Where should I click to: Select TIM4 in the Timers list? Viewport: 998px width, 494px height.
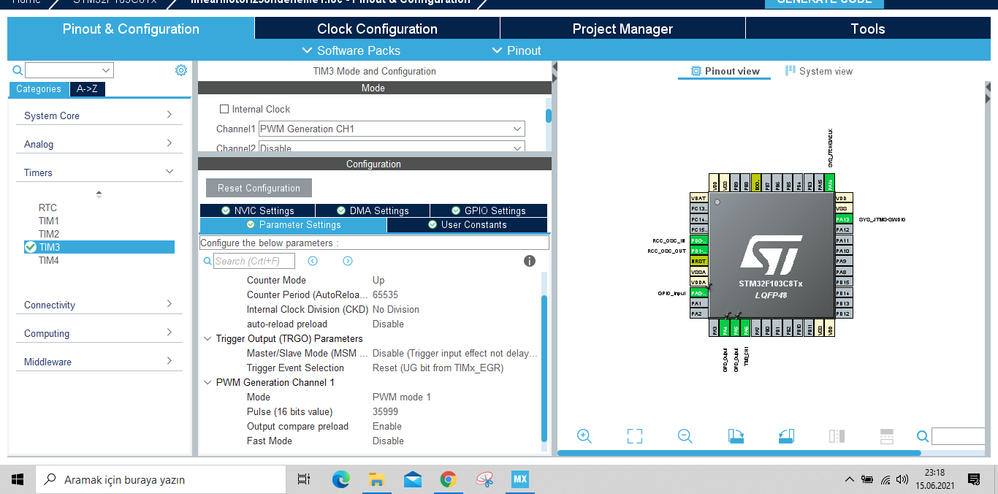tap(49, 260)
